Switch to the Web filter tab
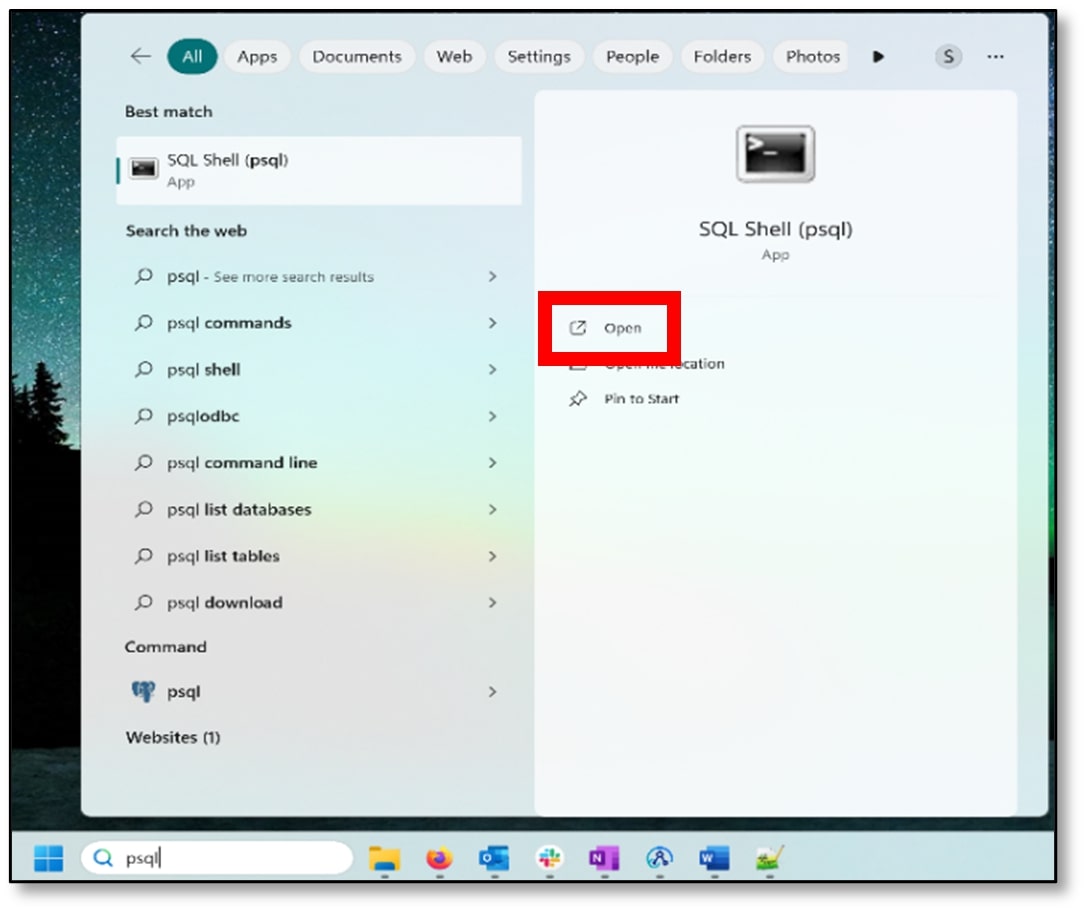This screenshot has height=912, width=1086. point(454,56)
